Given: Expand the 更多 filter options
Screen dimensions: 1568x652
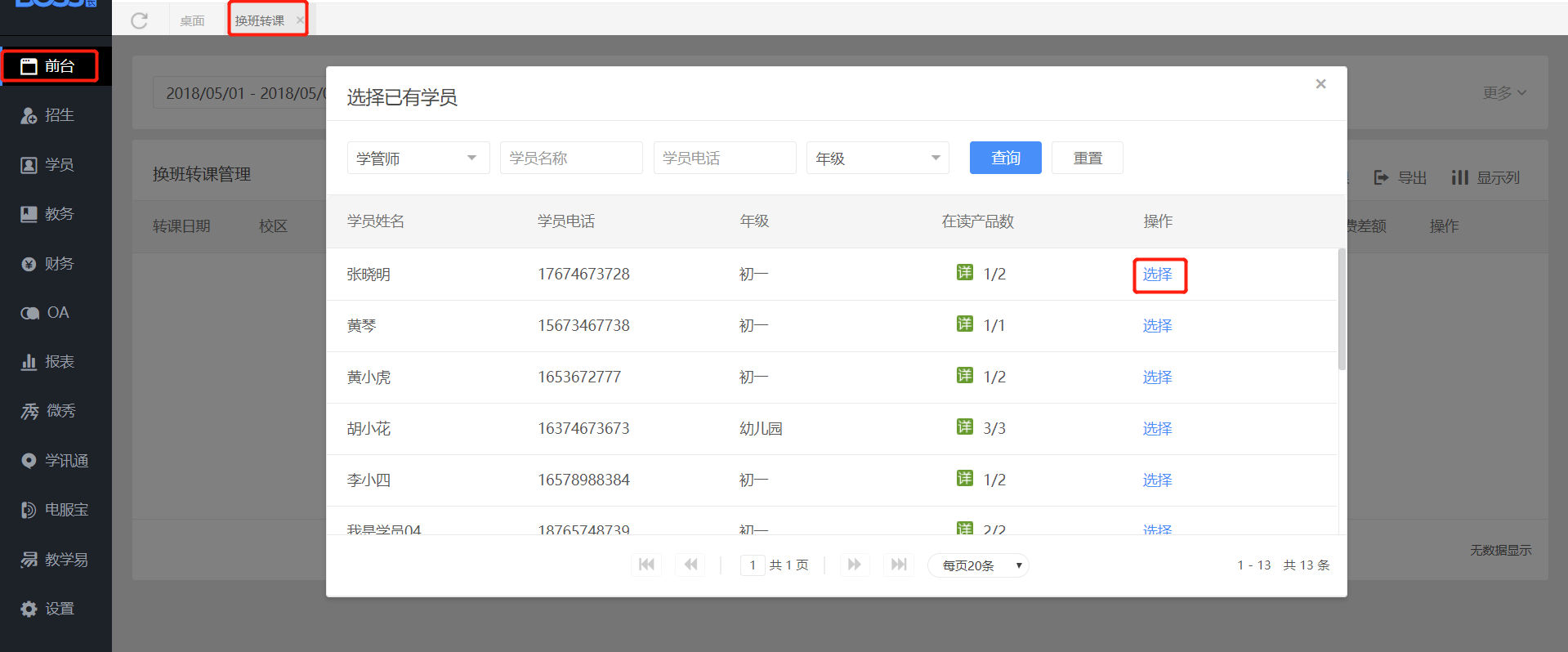Looking at the screenshot, I should (1504, 93).
